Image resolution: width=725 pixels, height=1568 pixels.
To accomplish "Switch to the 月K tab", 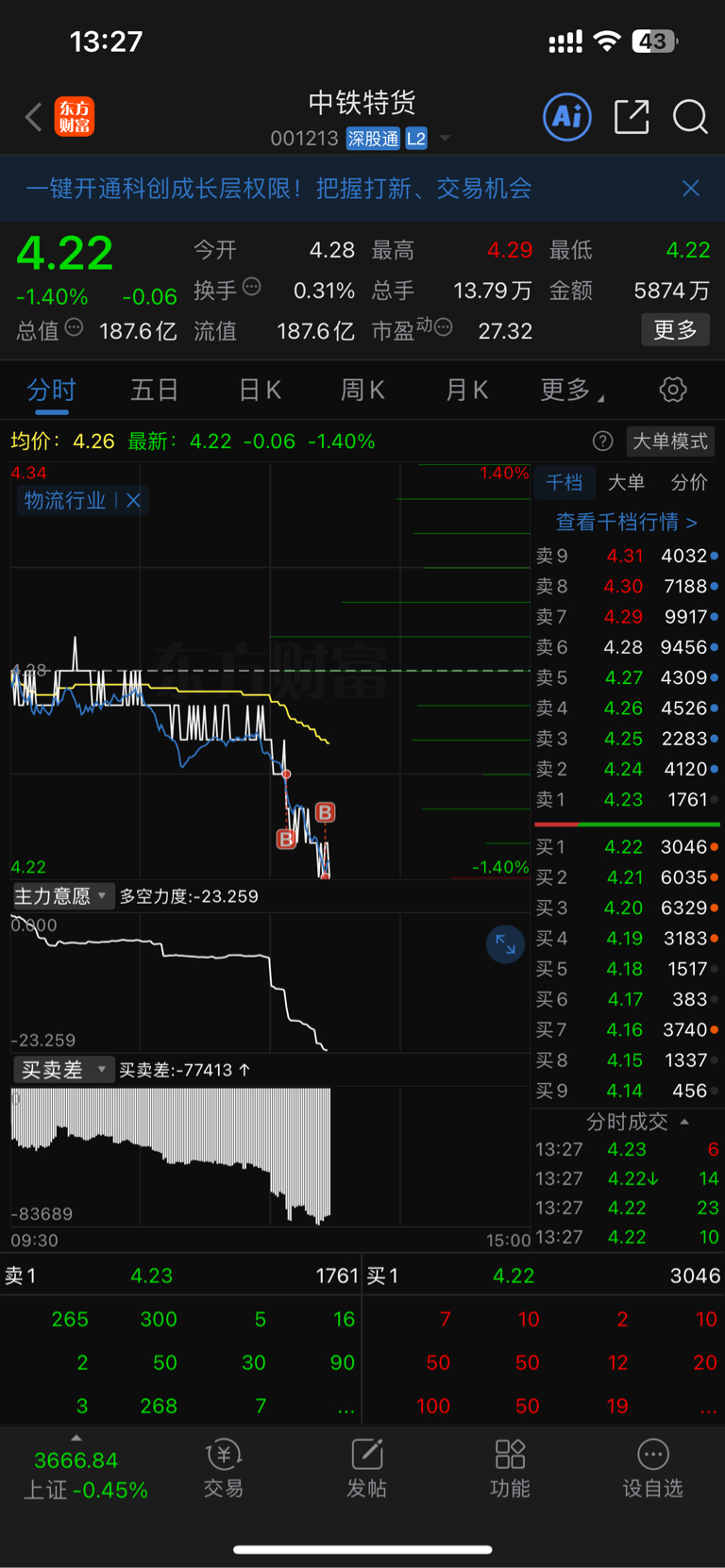I will click(x=466, y=390).
